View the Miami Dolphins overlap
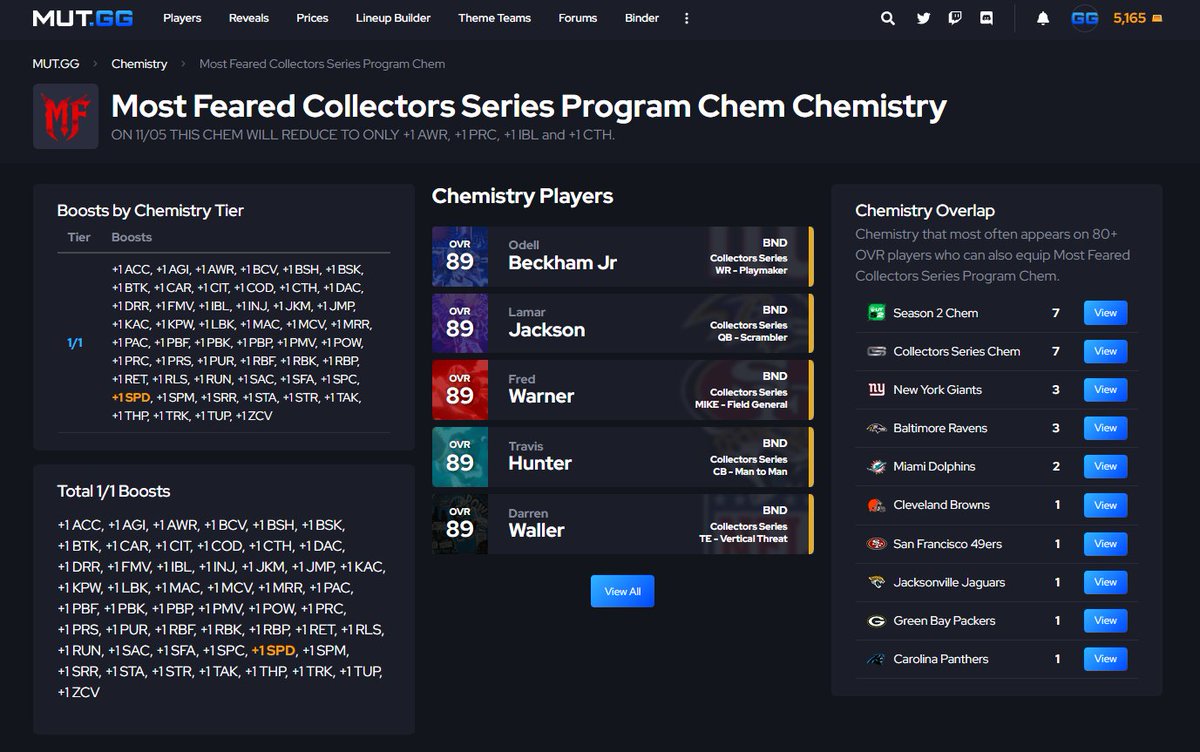 (1105, 467)
